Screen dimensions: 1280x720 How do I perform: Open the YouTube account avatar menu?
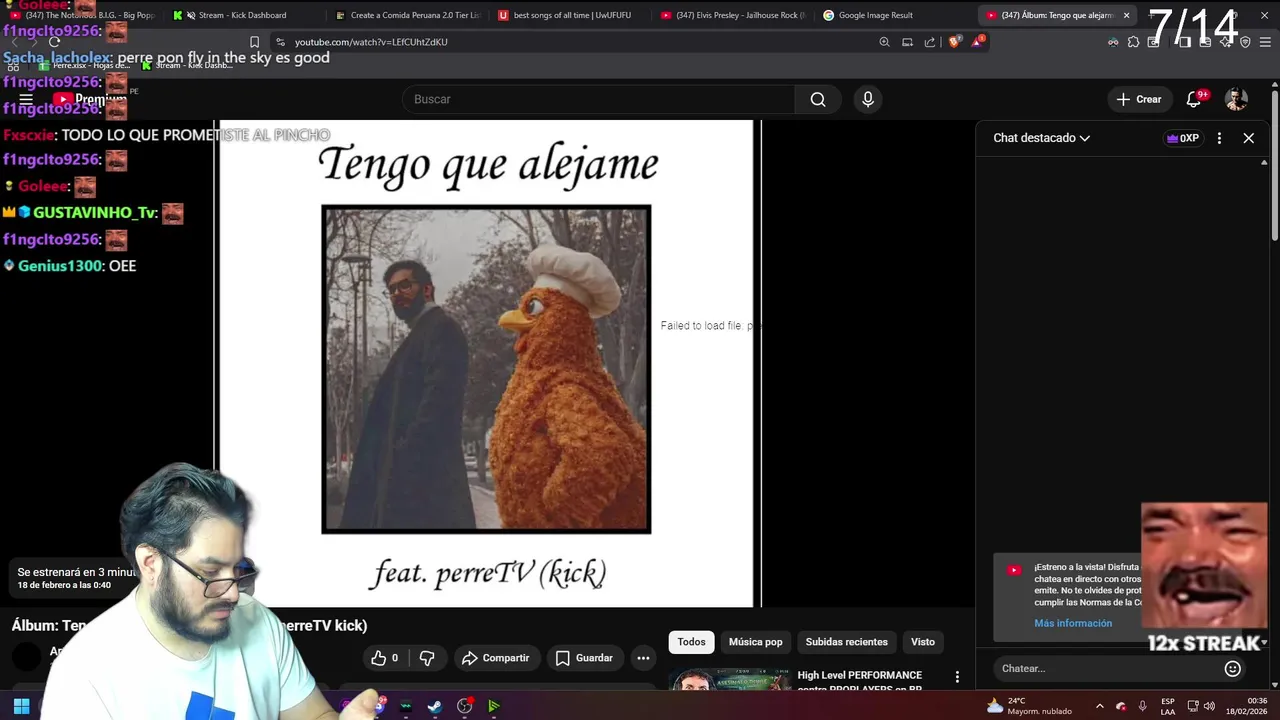click(1237, 99)
